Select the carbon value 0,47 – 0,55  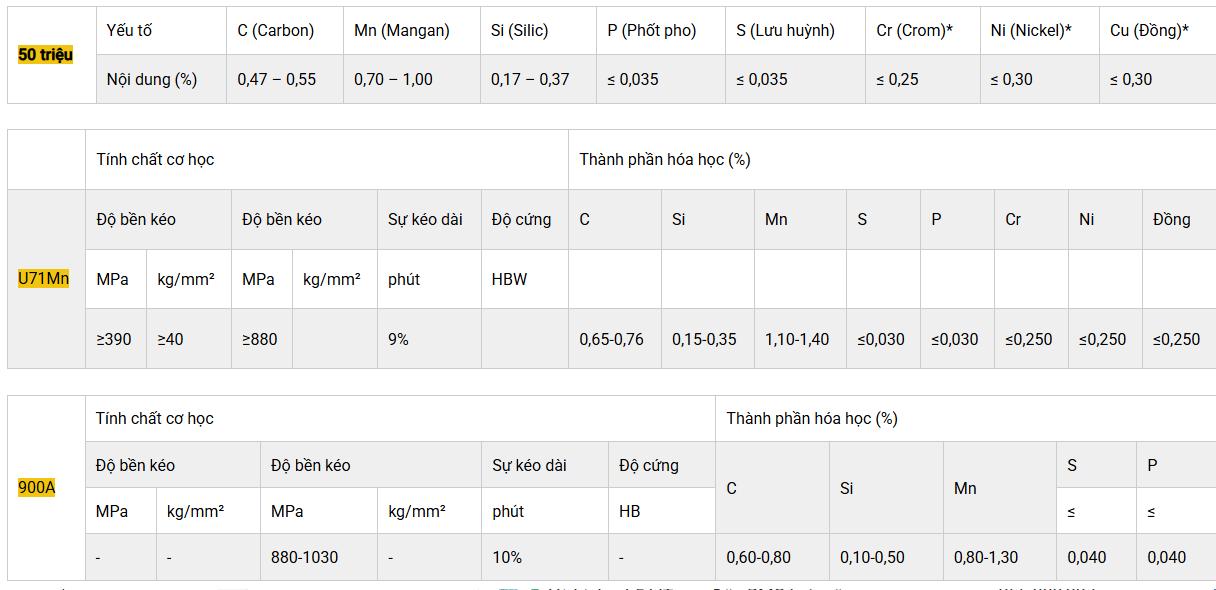pyautogui.click(x=276, y=79)
